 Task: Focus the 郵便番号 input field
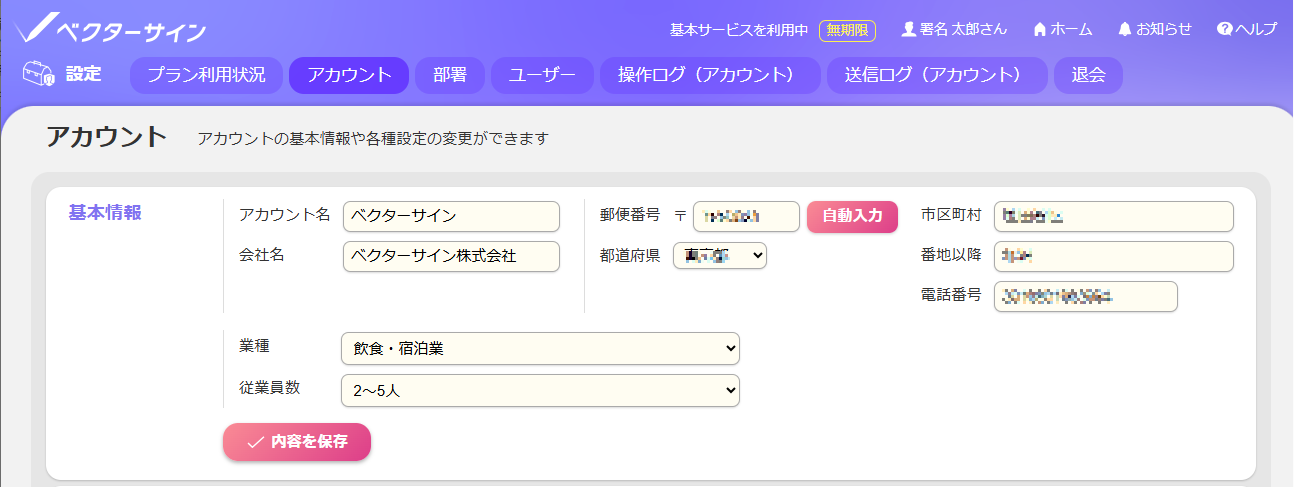click(746, 216)
